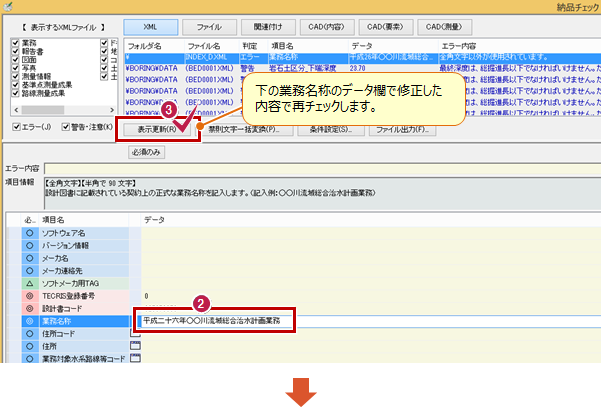Click the circle icon beside ソフトウェア名
This screenshot has height=407, width=601.
[x=28, y=232]
